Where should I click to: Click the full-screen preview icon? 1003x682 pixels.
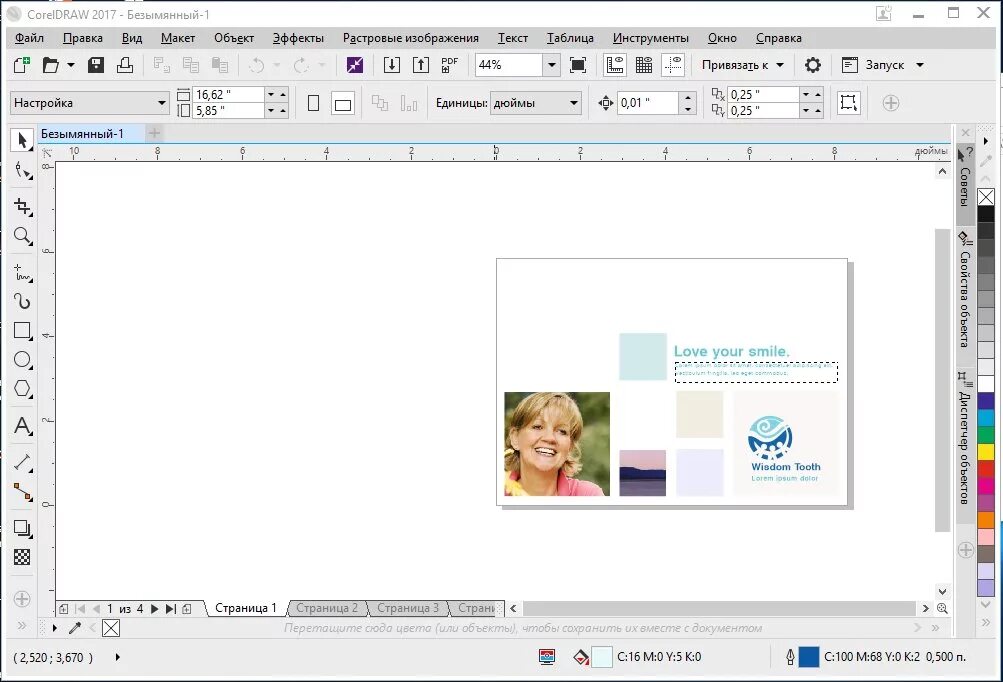[x=578, y=65]
